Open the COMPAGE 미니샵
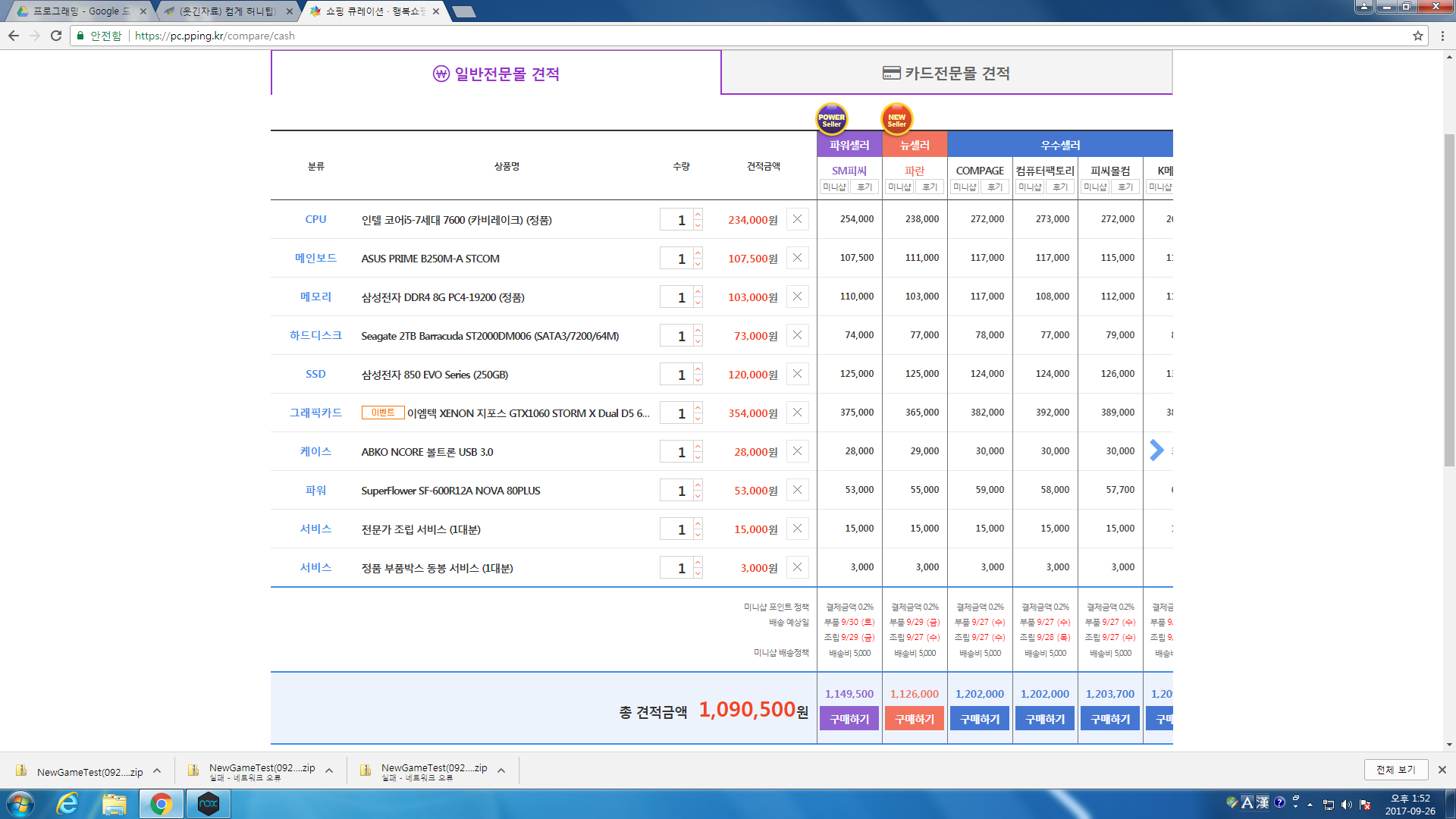 click(x=965, y=187)
